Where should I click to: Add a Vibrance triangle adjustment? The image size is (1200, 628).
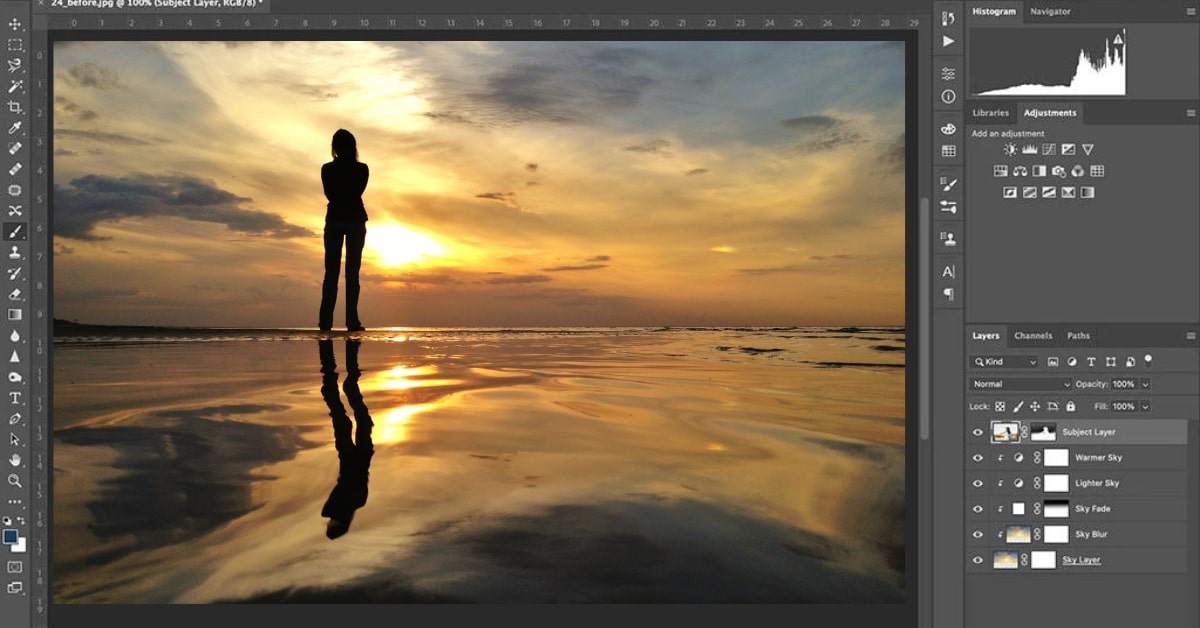tap(1088, 149)
